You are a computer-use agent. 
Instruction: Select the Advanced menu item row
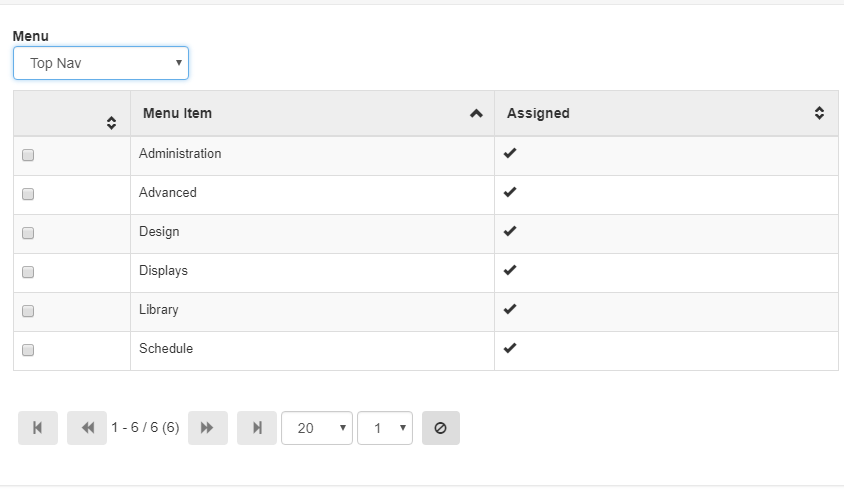pos(426,195)
